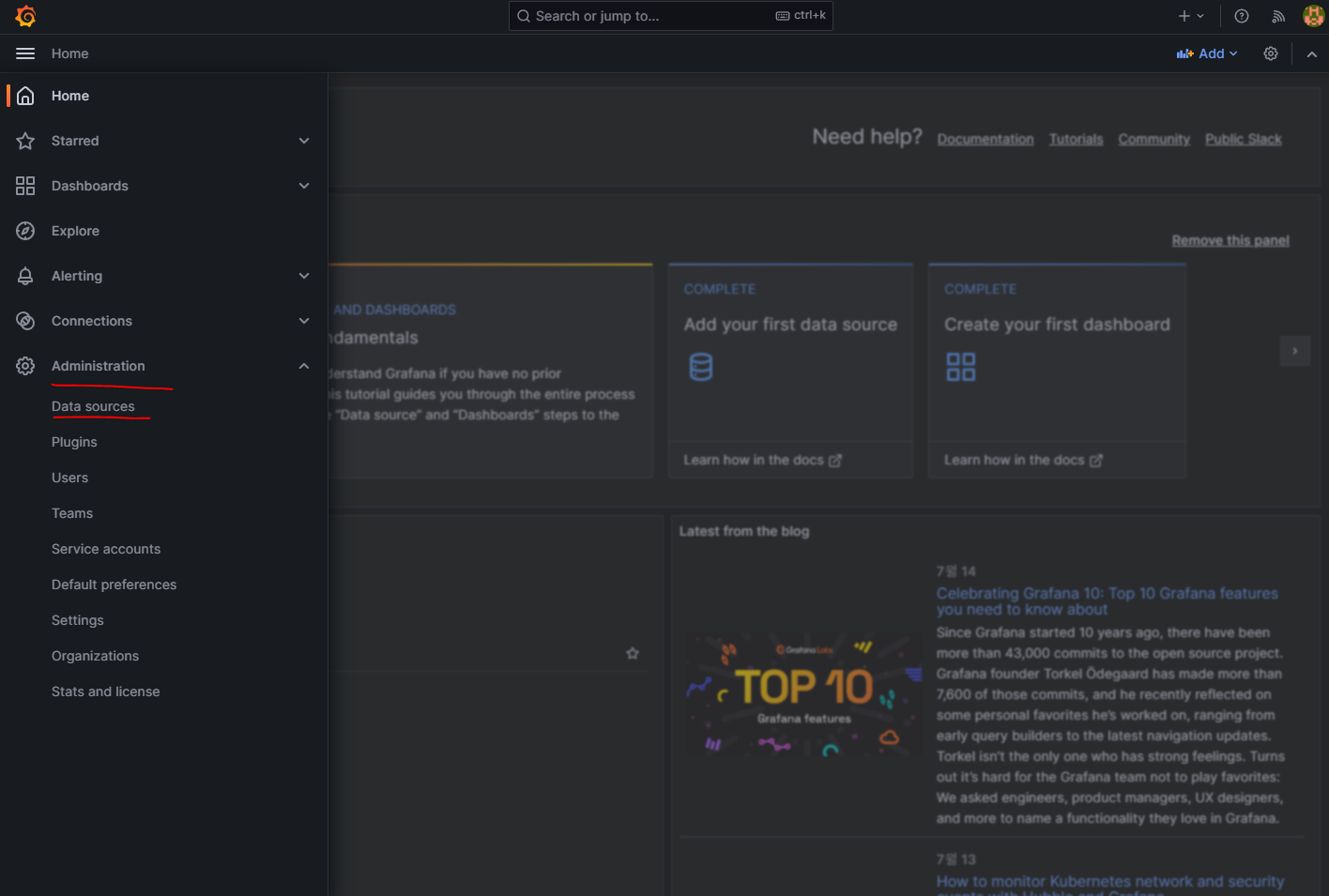Click the Grafana logo icon
The height and width of the screenshot is (896, 1329).
[25, 16]
